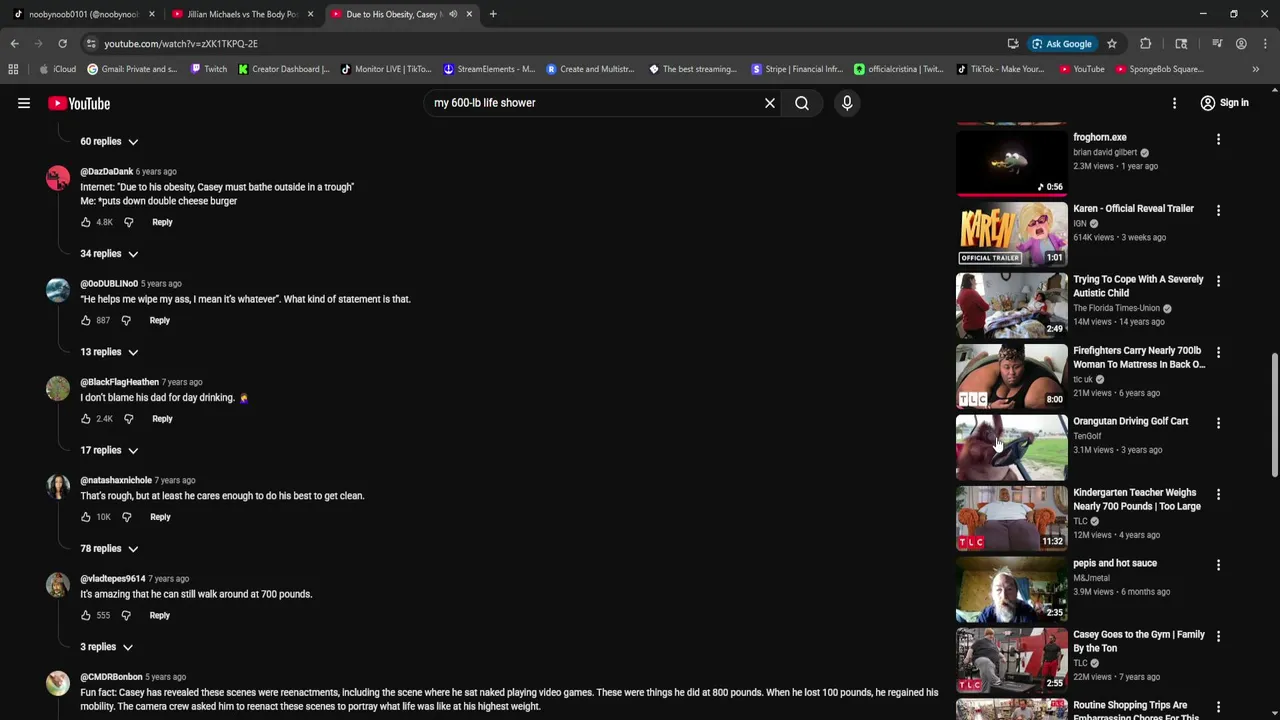Open Trying To Cope Autistic Child title
The image size is (1280, 720).
1138,286
